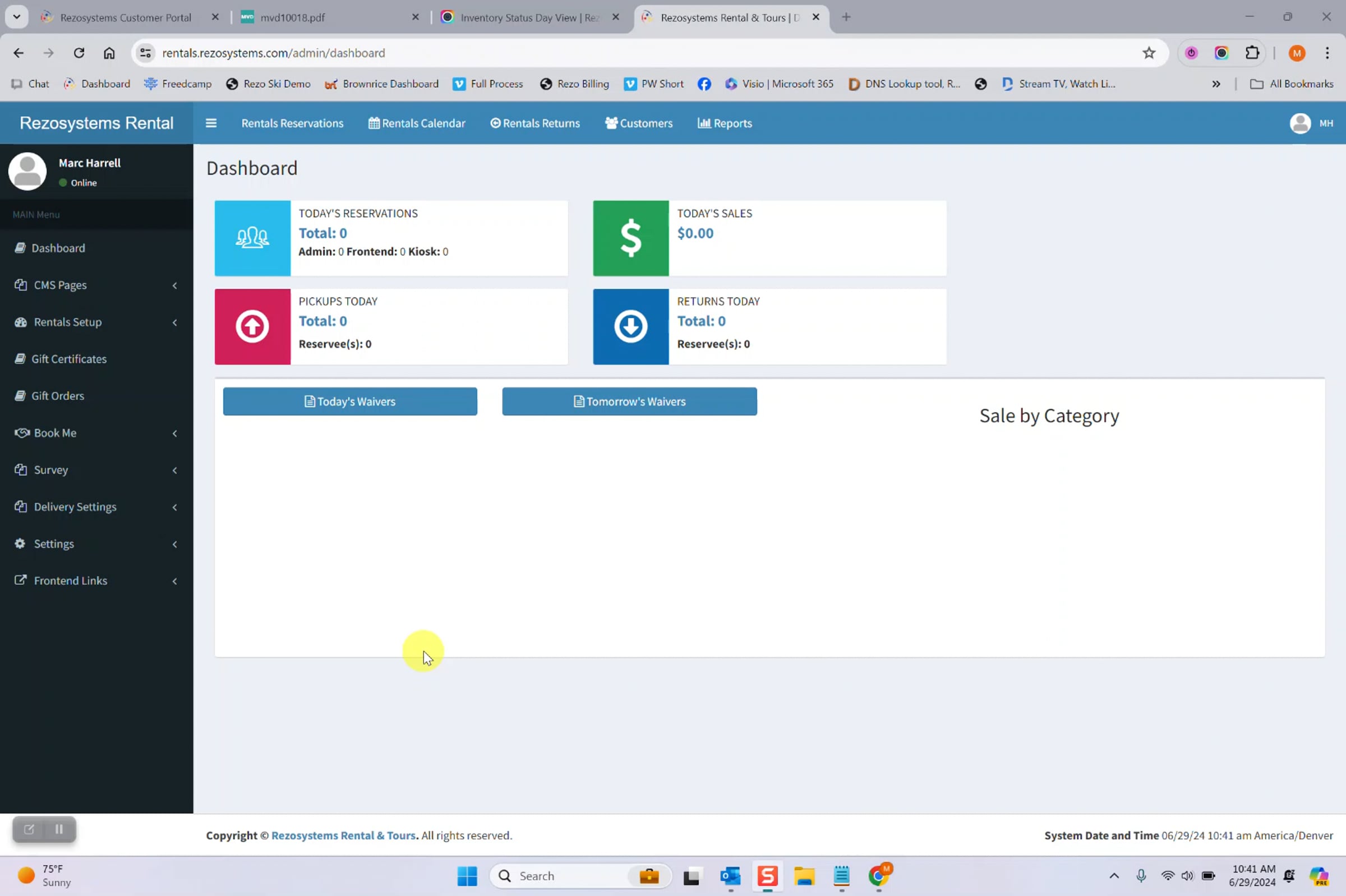Screen dimensions: 1346x896
Task: Open Customers in top nav
Action: click(638, 123)
